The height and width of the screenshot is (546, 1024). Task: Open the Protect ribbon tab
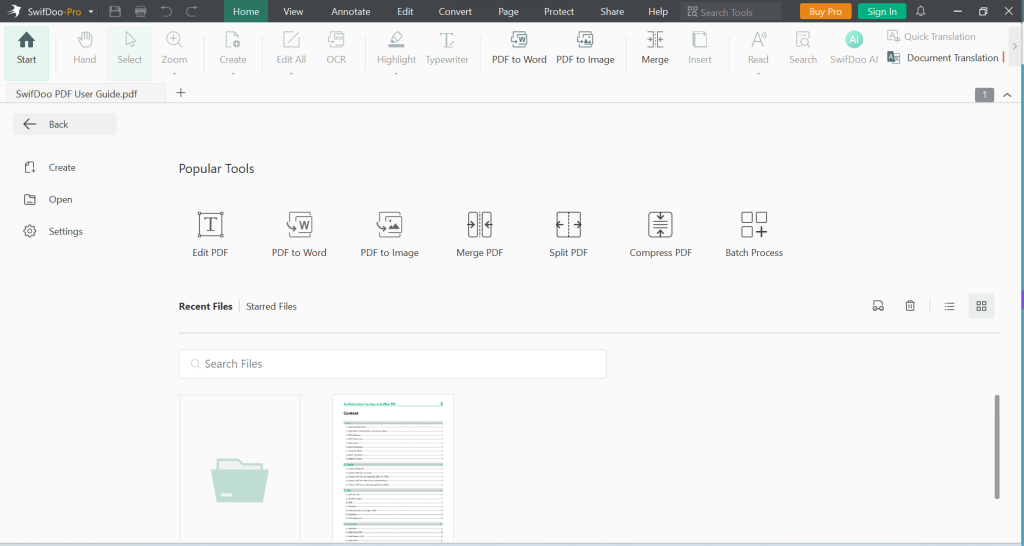tap(559, 11)
